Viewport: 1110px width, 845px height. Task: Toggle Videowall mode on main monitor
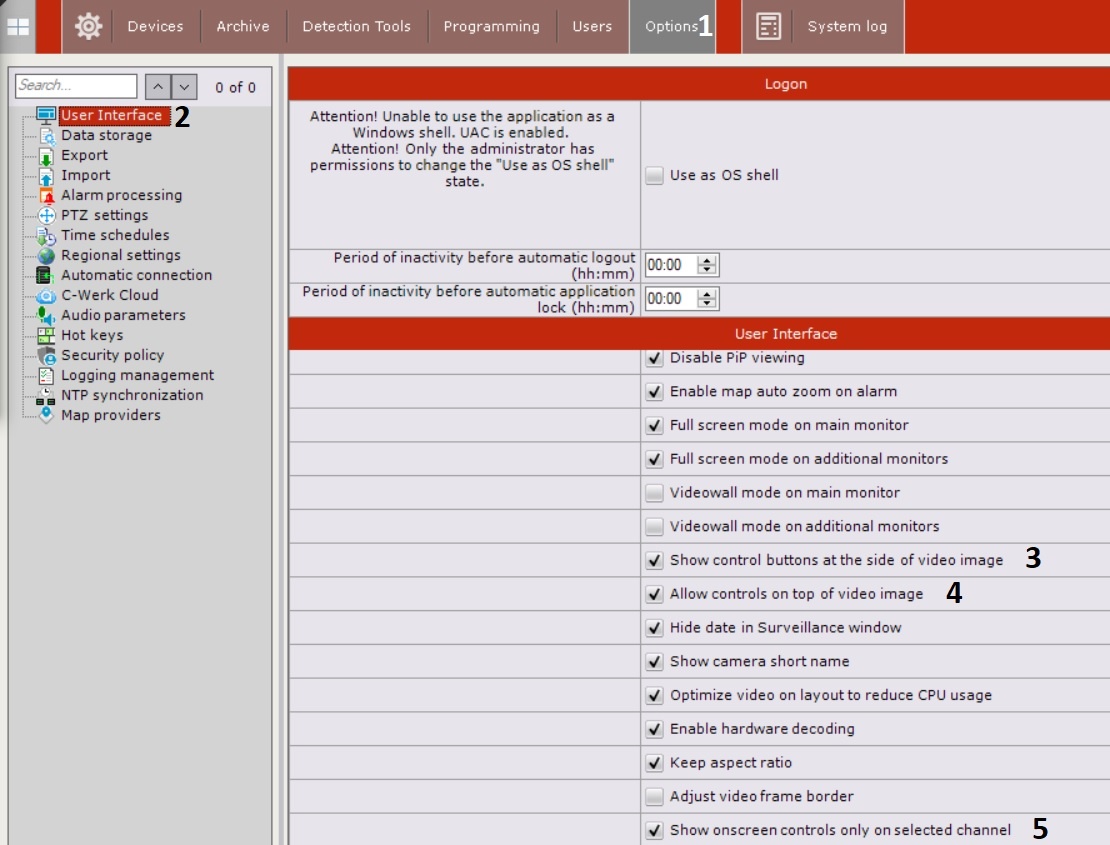pos(654,493)
